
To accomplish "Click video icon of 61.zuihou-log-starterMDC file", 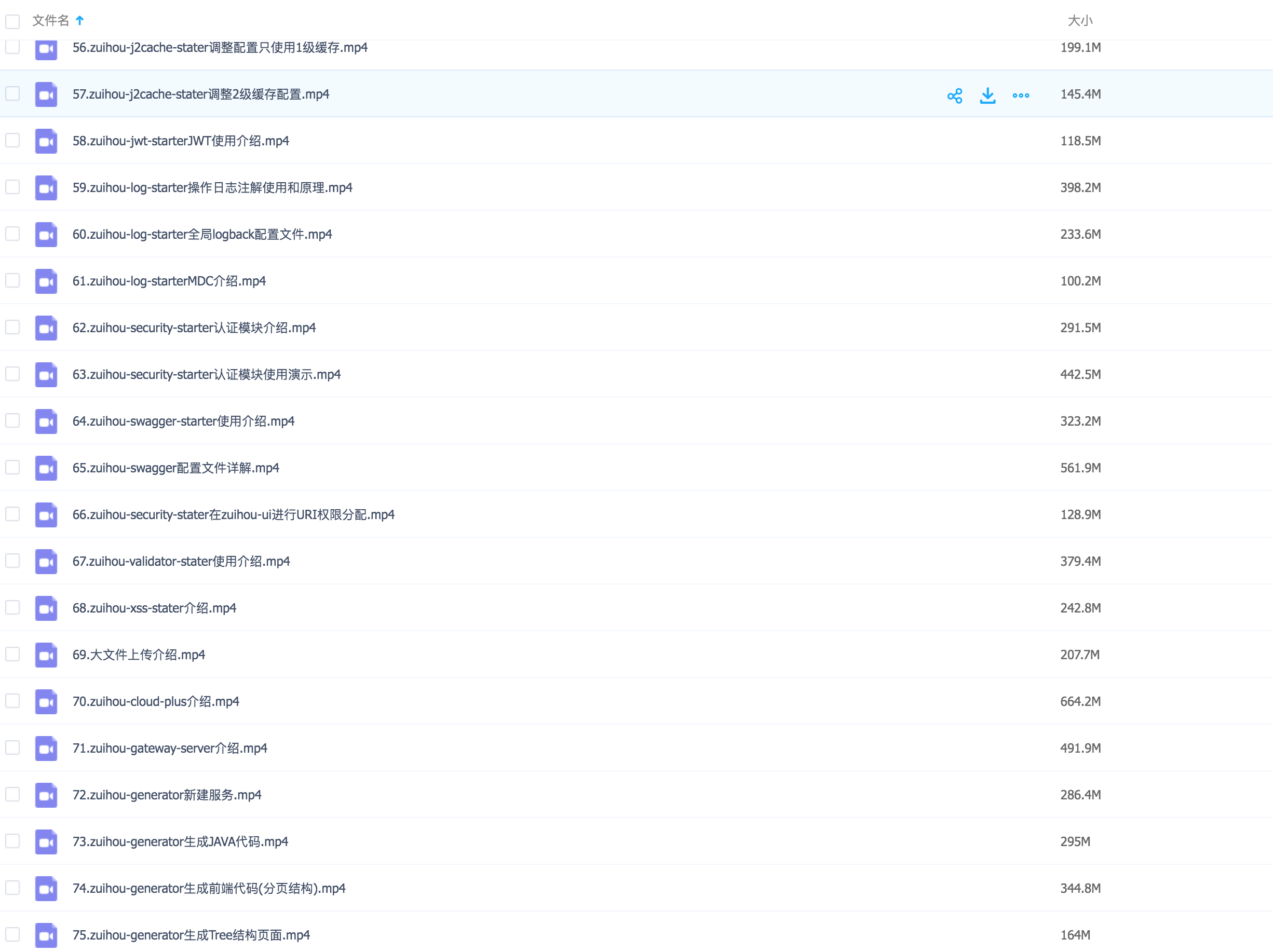I will point(46,281).
